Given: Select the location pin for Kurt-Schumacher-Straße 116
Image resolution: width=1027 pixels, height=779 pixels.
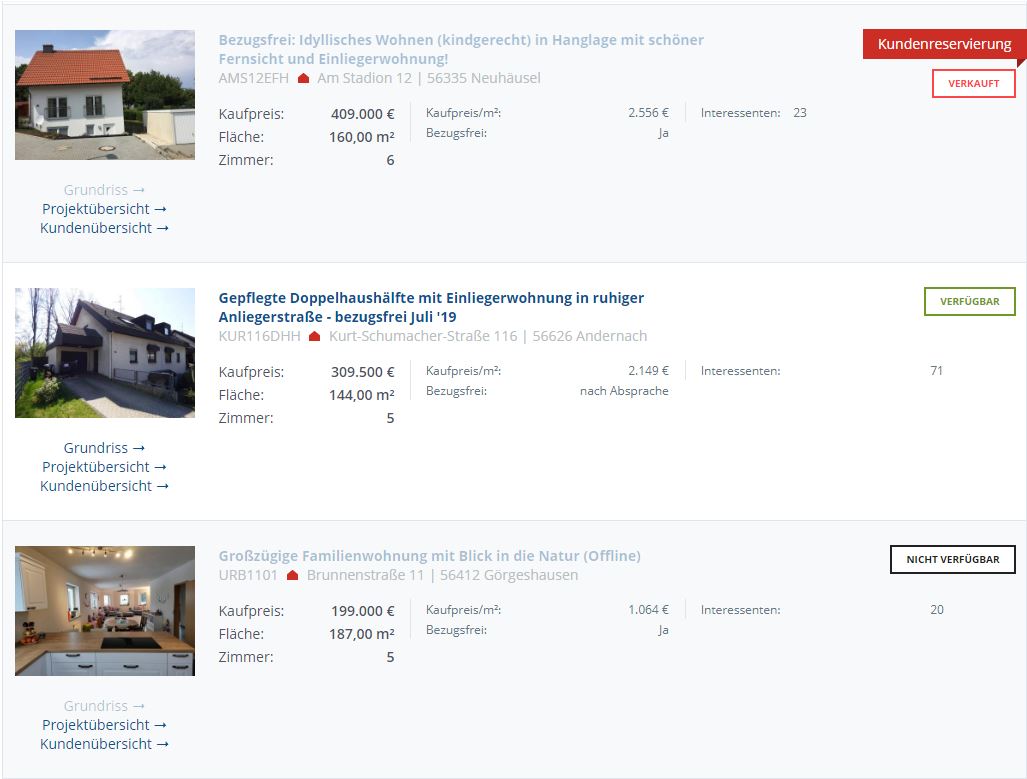Looking at the screenshot, I should pos(313,337).
